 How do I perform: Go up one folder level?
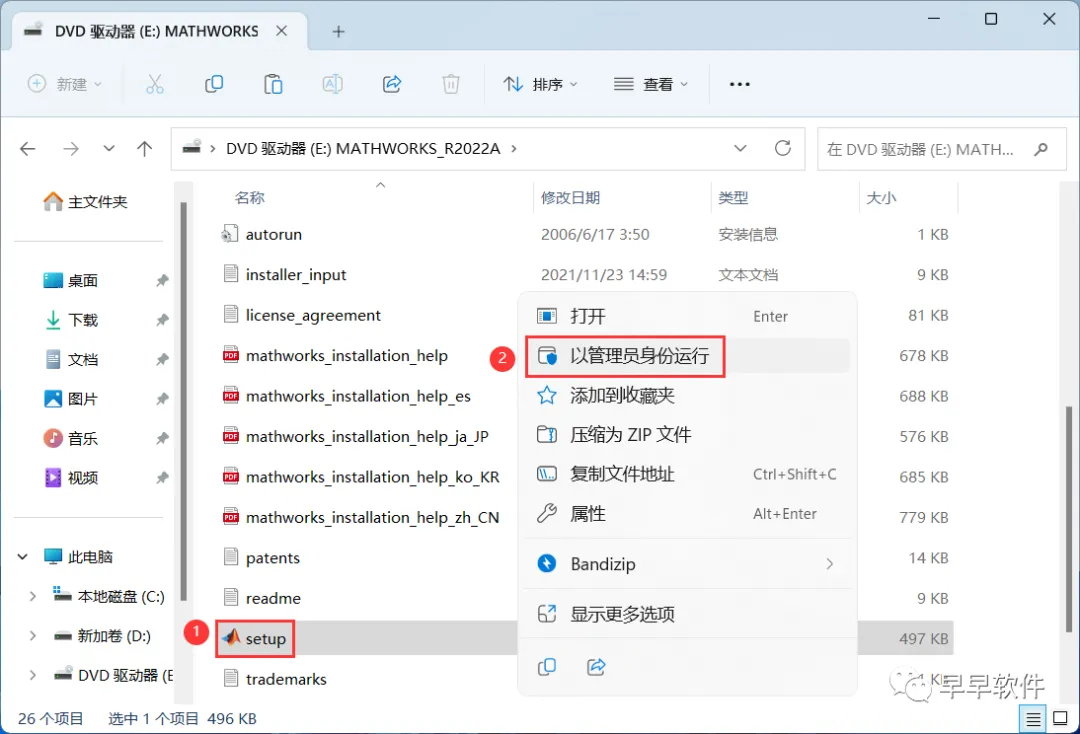[x=144, y=148]
